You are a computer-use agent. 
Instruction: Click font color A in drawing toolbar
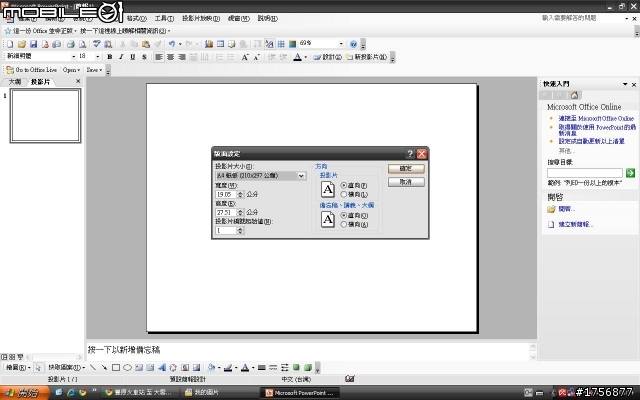pos(245,368)
